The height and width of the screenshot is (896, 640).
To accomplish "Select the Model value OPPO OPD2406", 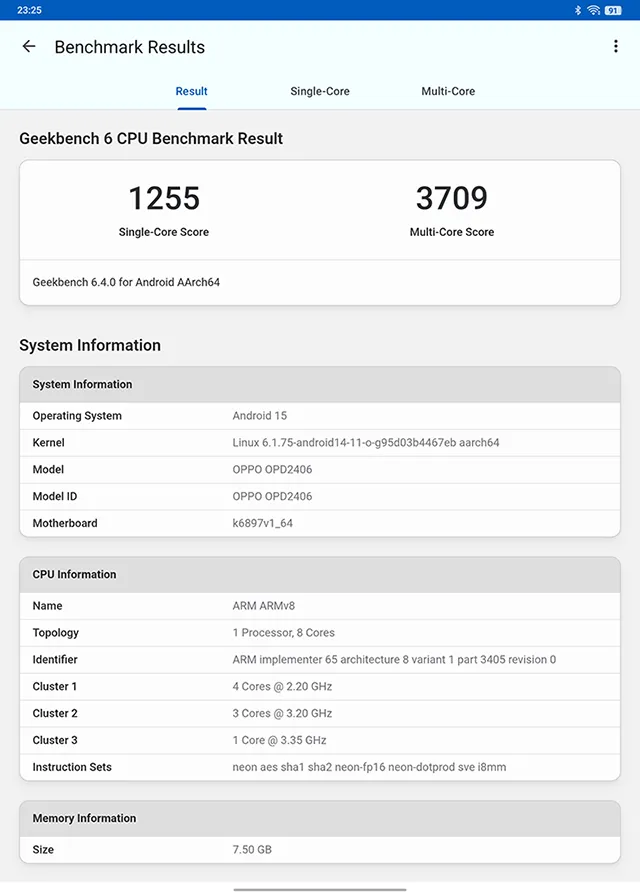I will point(272,470).
